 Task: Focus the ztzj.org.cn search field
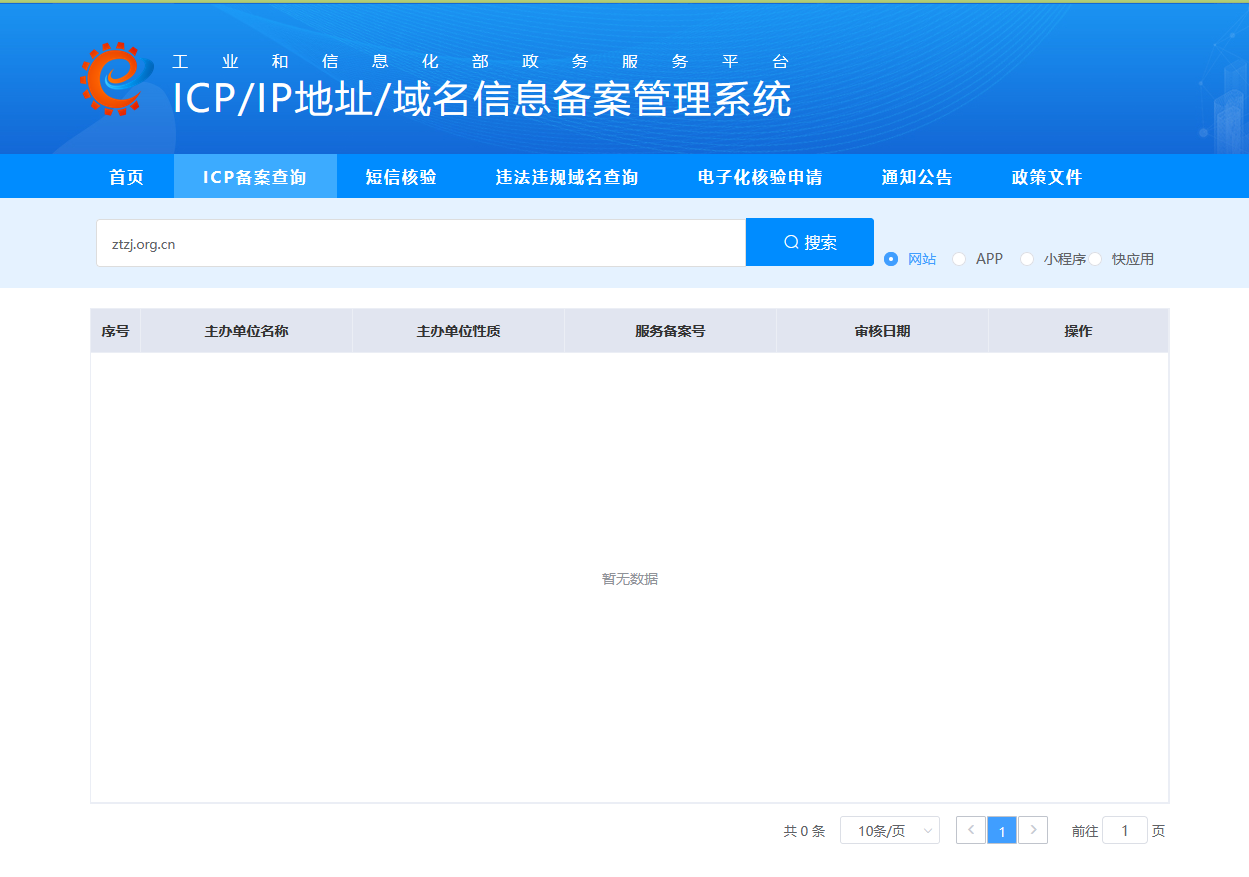point(421,243)
